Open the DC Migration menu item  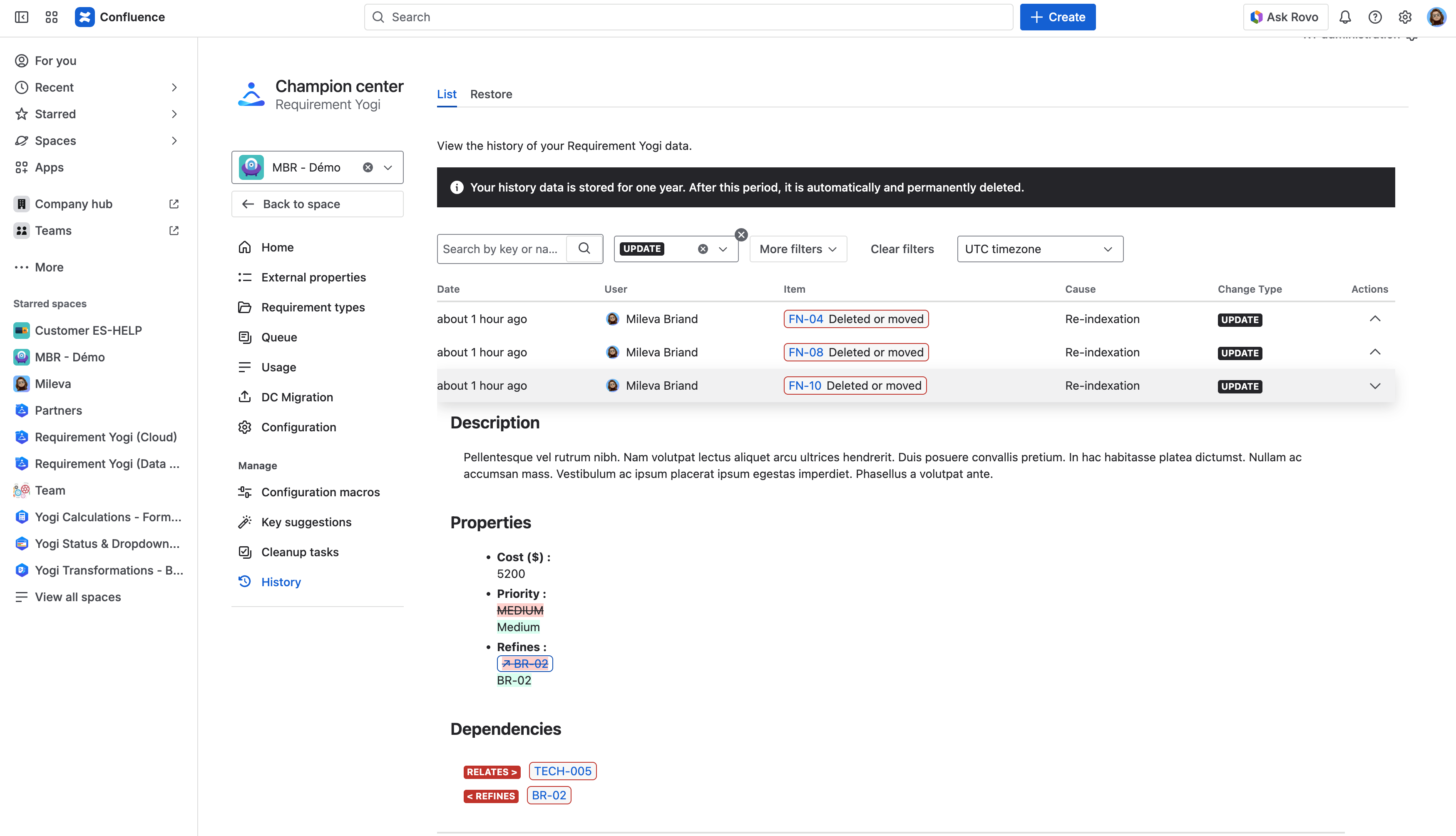pos(297,397)
